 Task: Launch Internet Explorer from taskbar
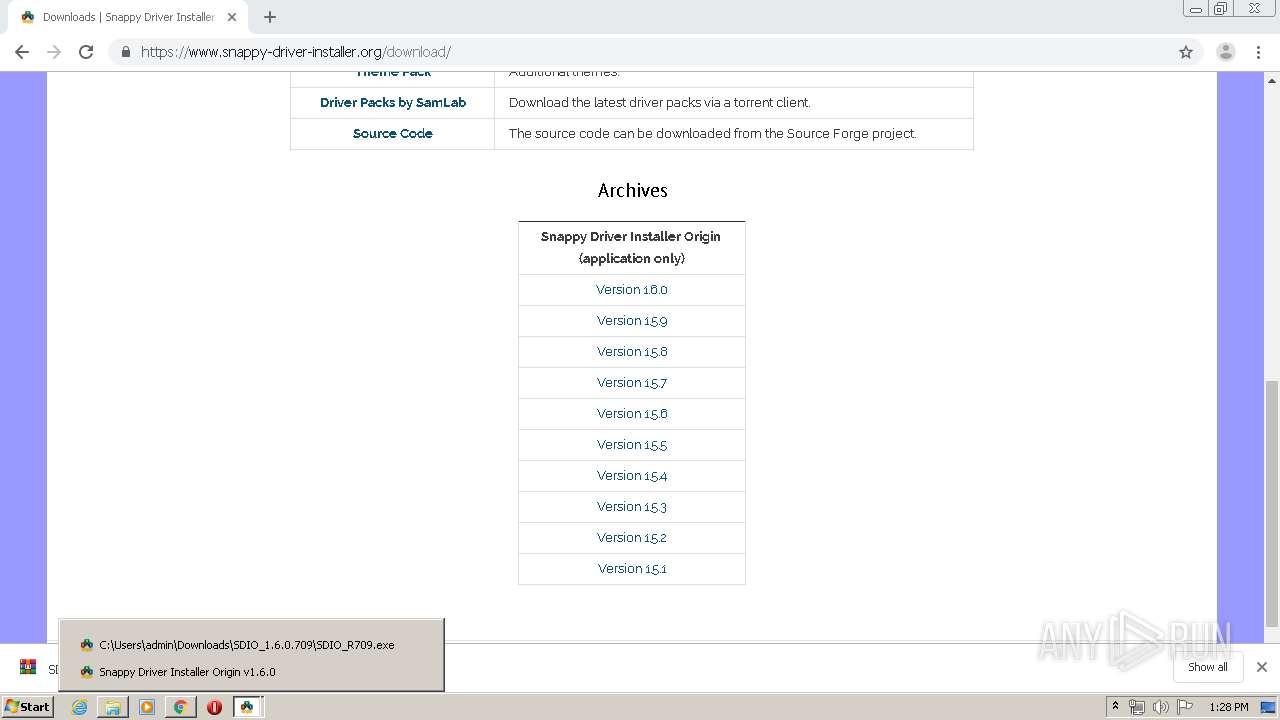[x=79, y=707]
